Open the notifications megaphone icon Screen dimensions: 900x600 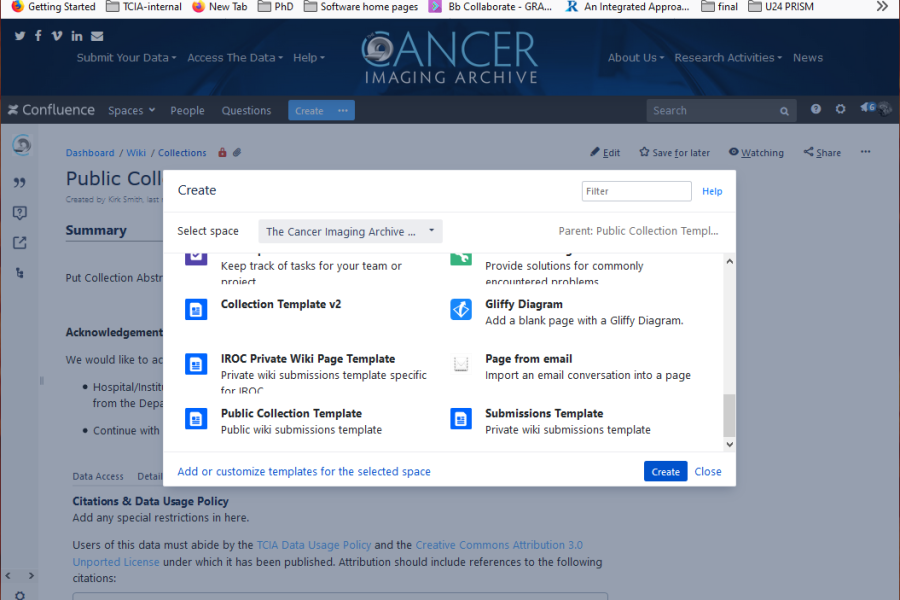[x=867, y=108]
